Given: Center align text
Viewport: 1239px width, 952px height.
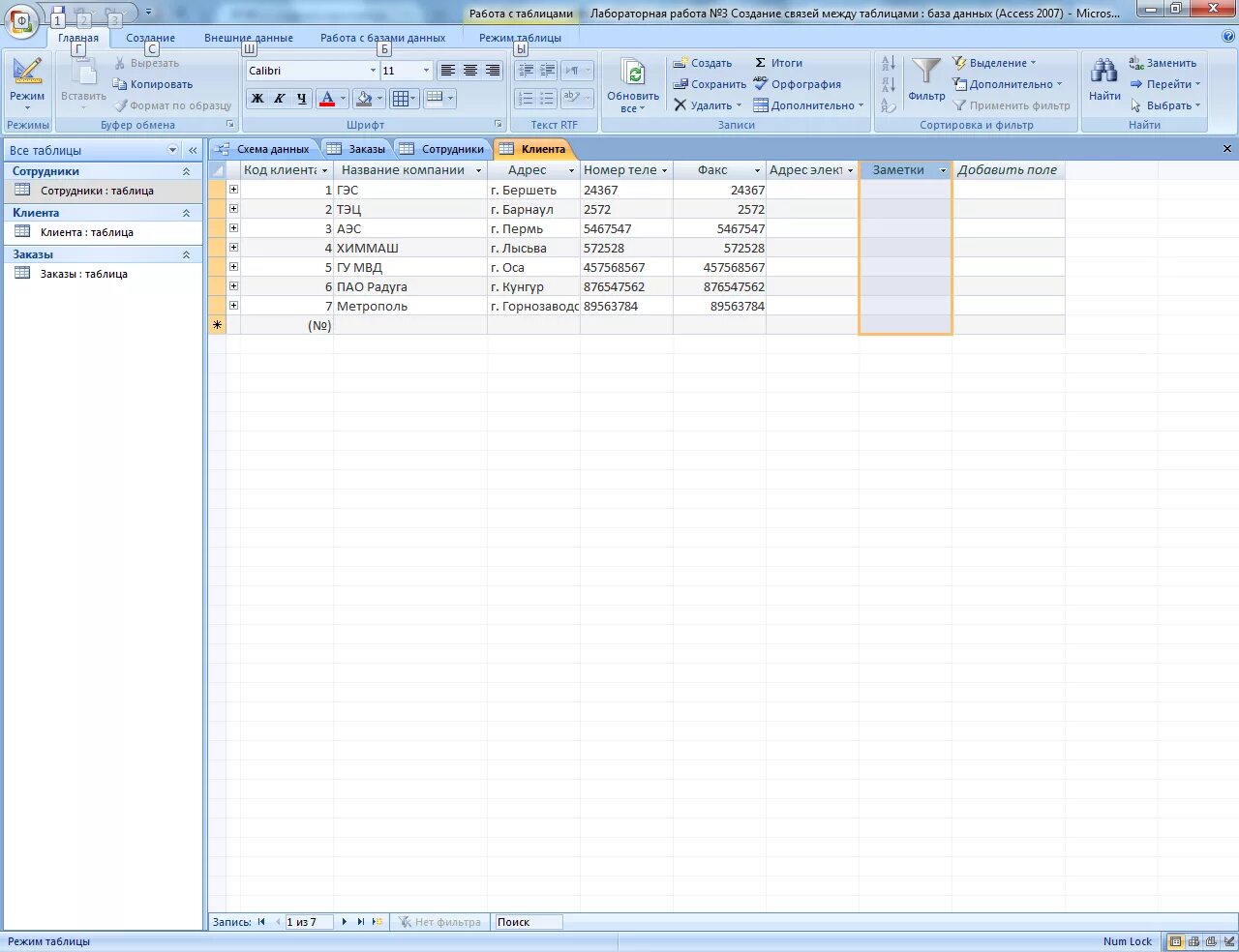Looking at the screenshot, I should click(x=470, y=71).
